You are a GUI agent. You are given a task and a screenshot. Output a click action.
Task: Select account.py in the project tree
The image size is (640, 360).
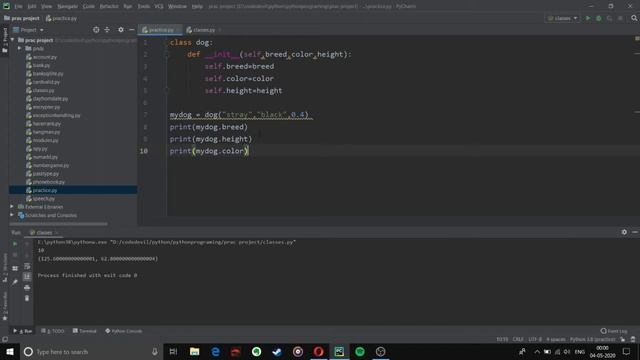pos(44,57)
